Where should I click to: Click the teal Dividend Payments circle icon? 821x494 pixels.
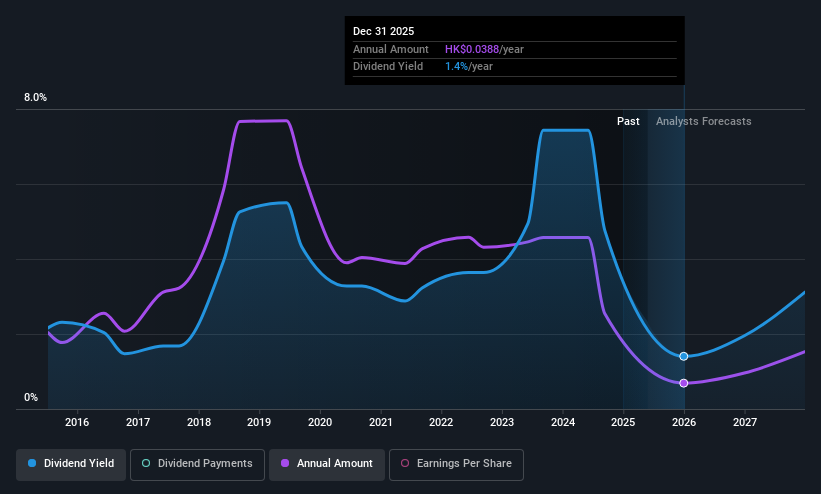click(x=146, y=463)
